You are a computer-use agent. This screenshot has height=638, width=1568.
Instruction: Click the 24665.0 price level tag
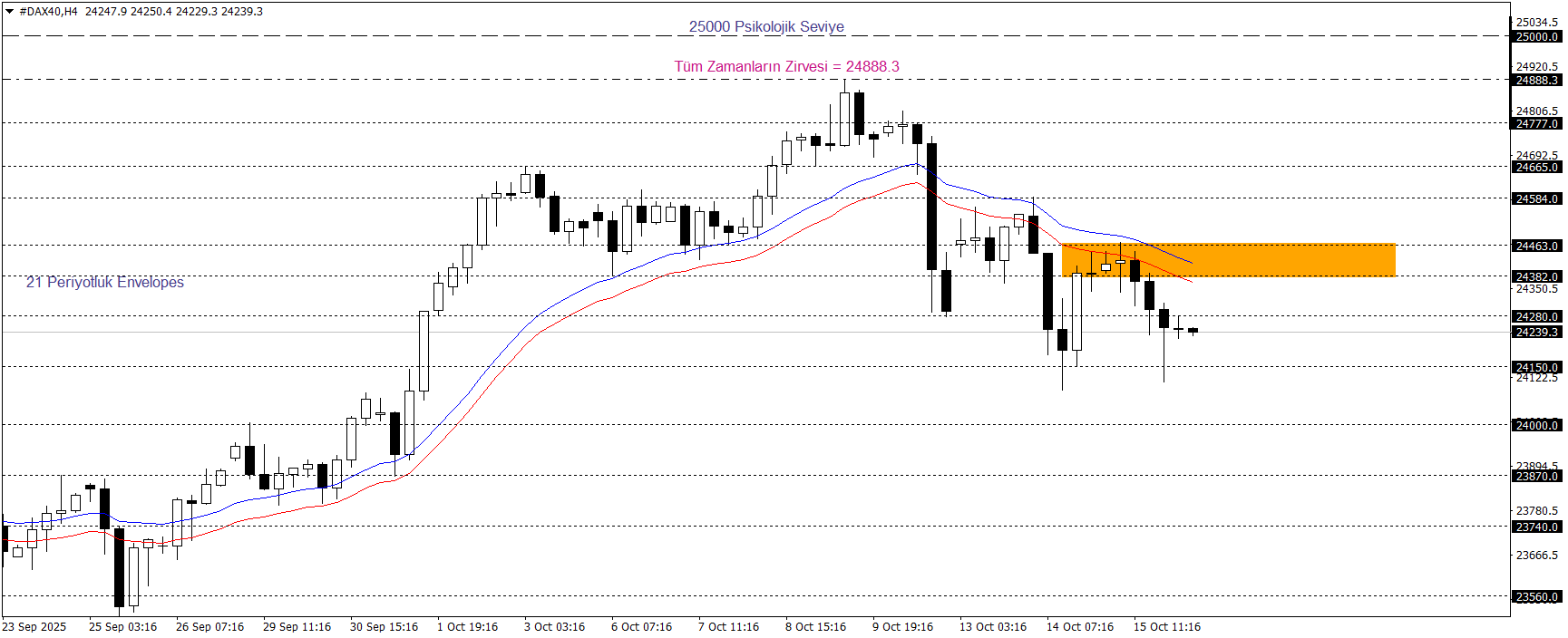pyautogui.click(x=1537, y=168)
